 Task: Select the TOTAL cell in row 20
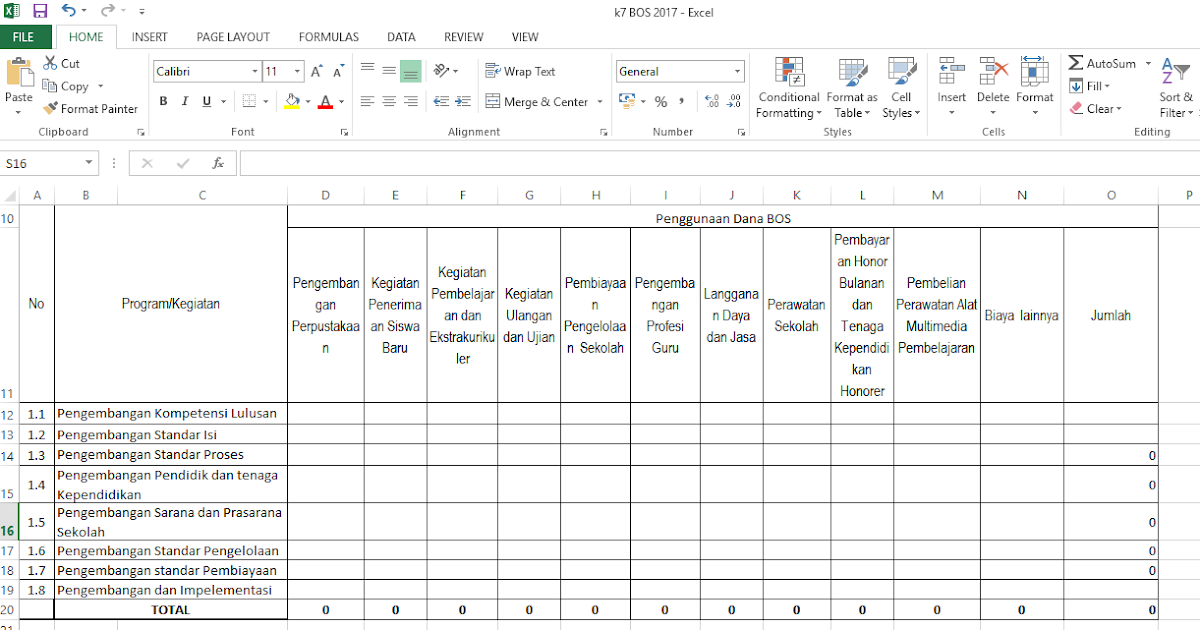click(170, 609)
